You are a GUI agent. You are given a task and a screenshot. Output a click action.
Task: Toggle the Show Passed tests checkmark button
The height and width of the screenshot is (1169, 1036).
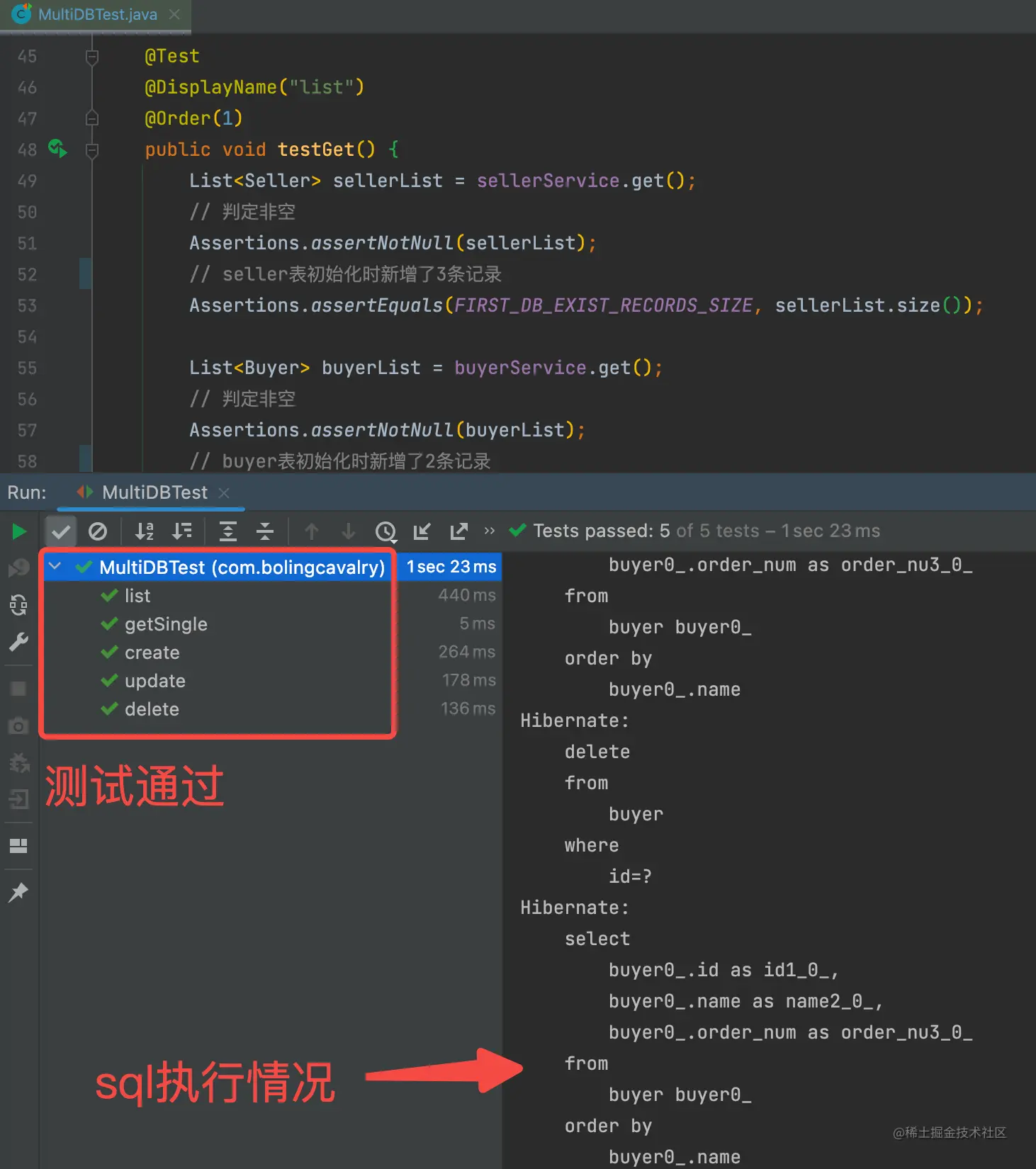coord(61,531)
